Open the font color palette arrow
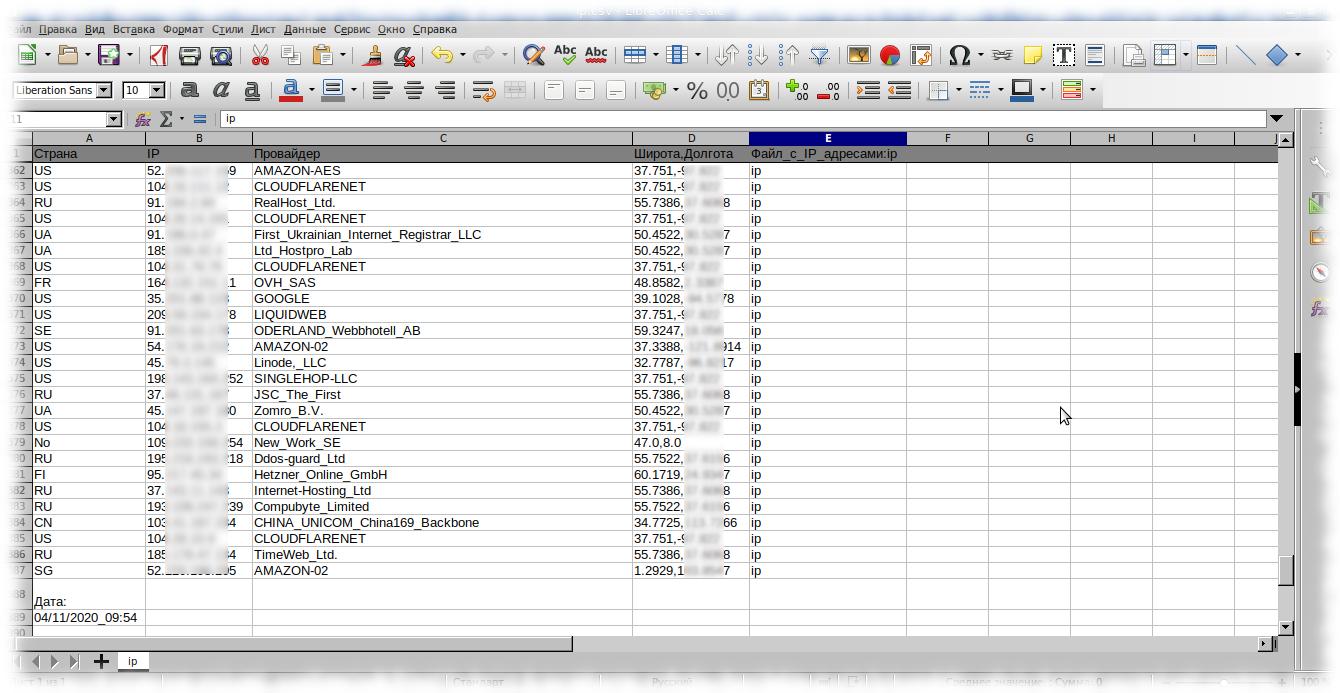The image size is (1340, 693). pos(312,90)
